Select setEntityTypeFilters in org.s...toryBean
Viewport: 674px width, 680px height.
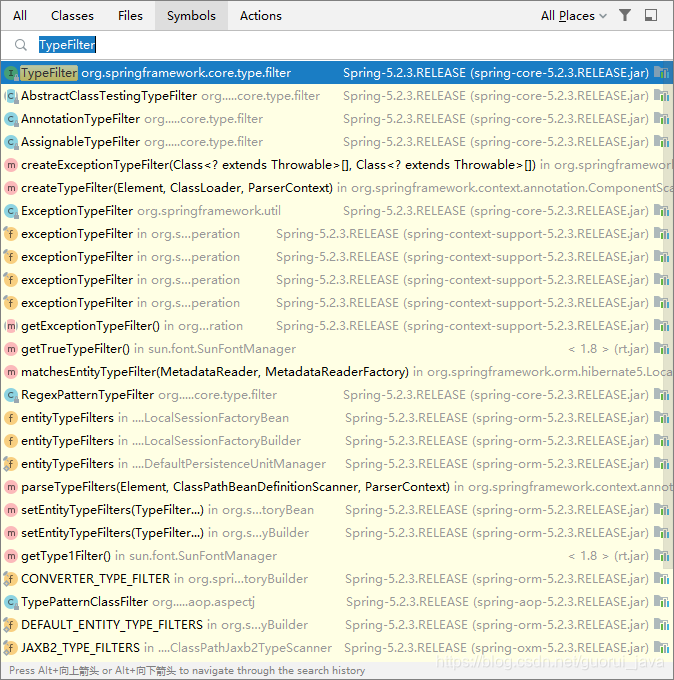(337, 510)
